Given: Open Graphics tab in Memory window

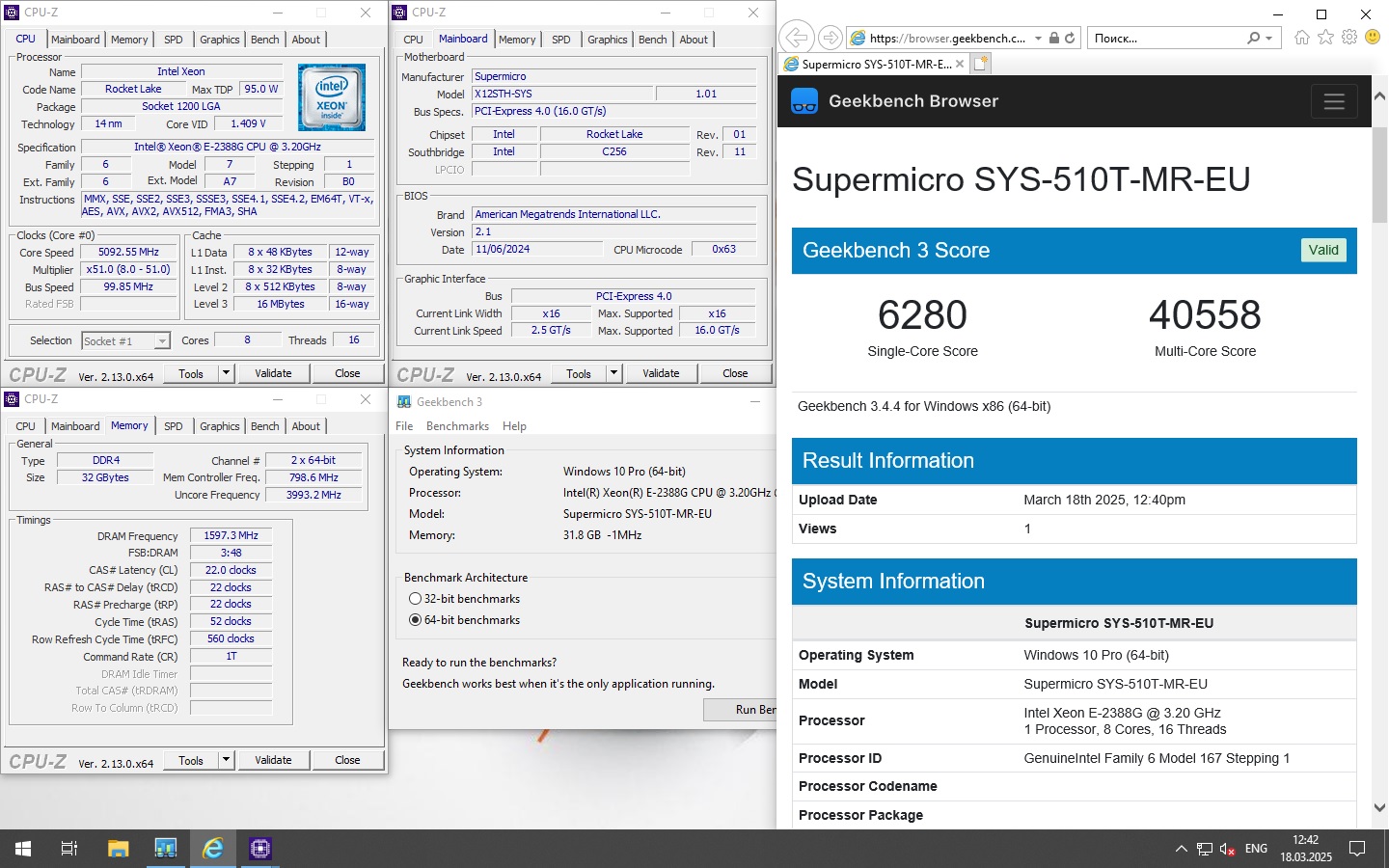Looking at the screenshot, I should click(220, 426).
